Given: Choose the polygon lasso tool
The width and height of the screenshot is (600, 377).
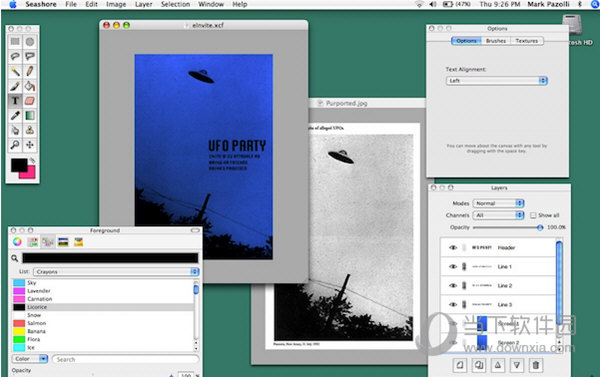Looking at the screenshot, I should click(x=30, y=56).
